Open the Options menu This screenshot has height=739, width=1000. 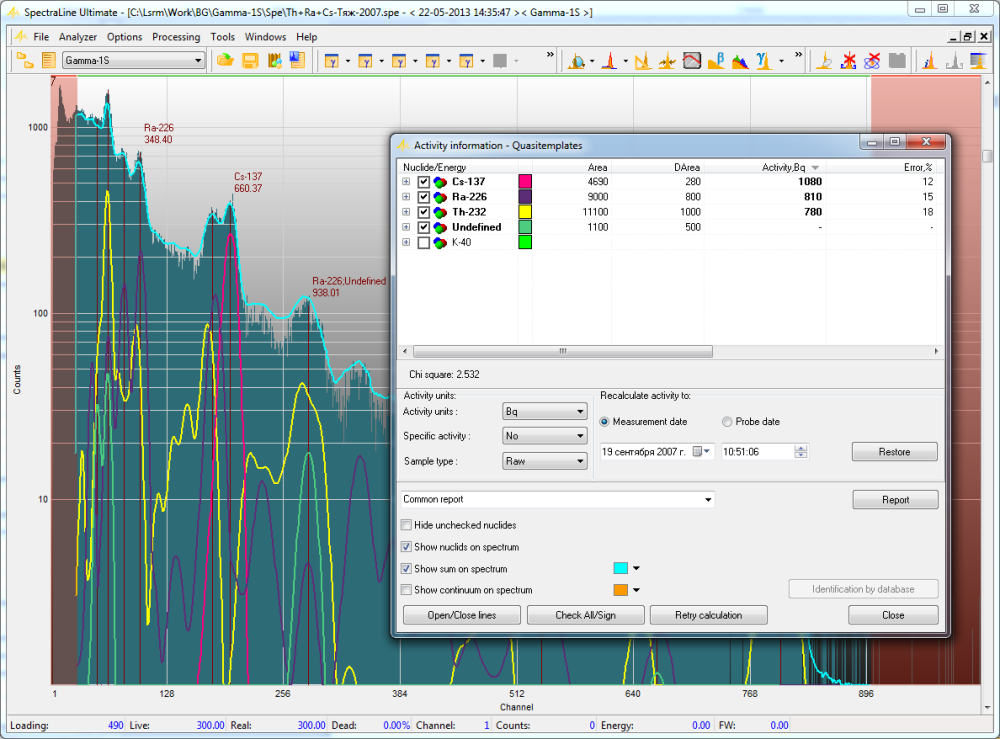click(124, 37)
